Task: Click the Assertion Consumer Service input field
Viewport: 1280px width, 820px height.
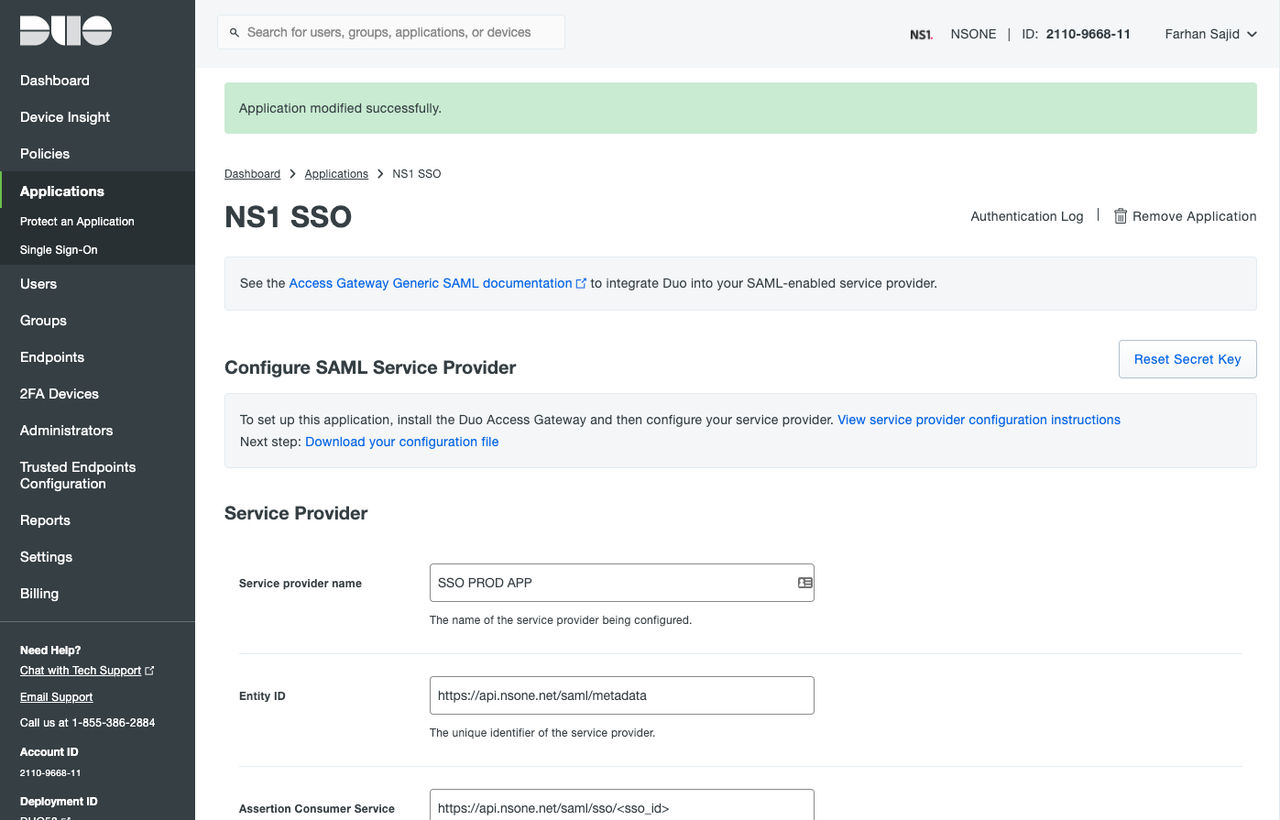Action: tap(622, 805)
